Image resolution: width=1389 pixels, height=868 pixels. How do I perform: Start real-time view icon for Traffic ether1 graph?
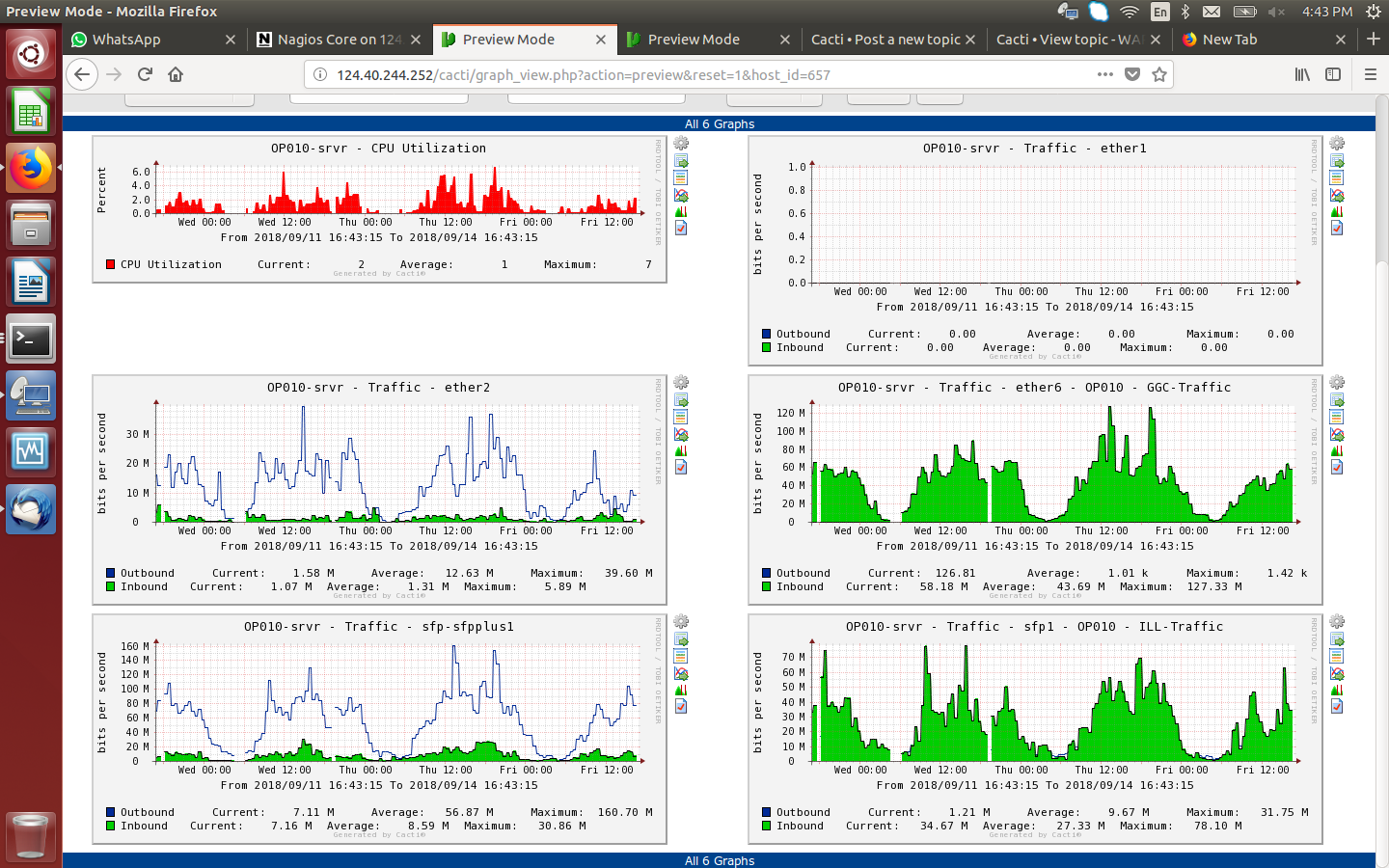click(x=1337, y=195)
